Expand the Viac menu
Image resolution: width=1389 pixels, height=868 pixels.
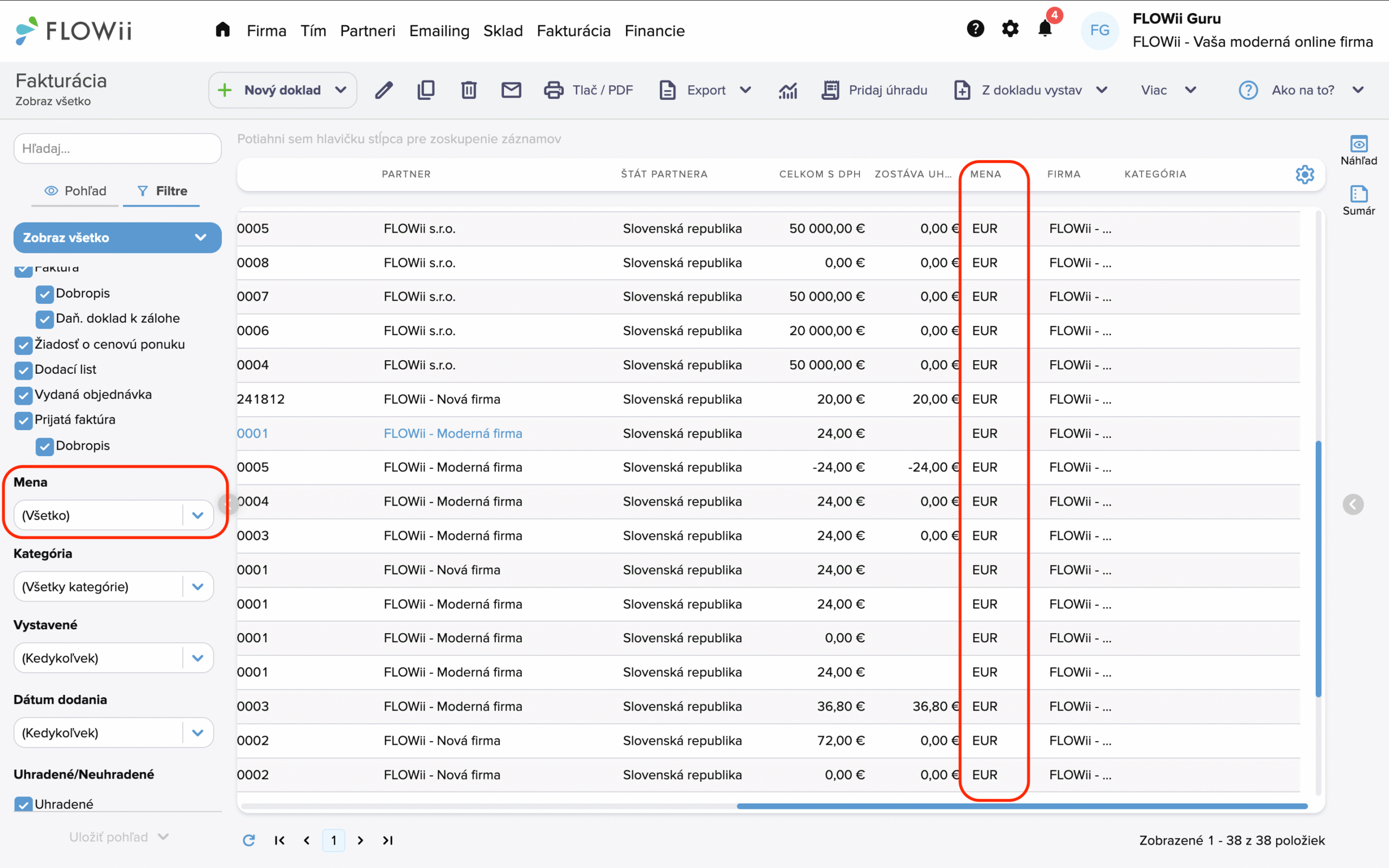coord(1169,90)
